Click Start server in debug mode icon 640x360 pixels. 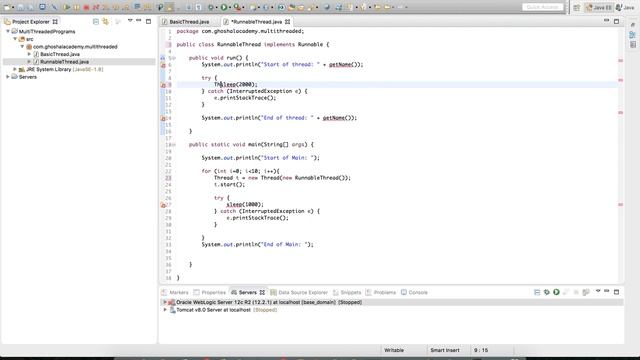(547, 292)
